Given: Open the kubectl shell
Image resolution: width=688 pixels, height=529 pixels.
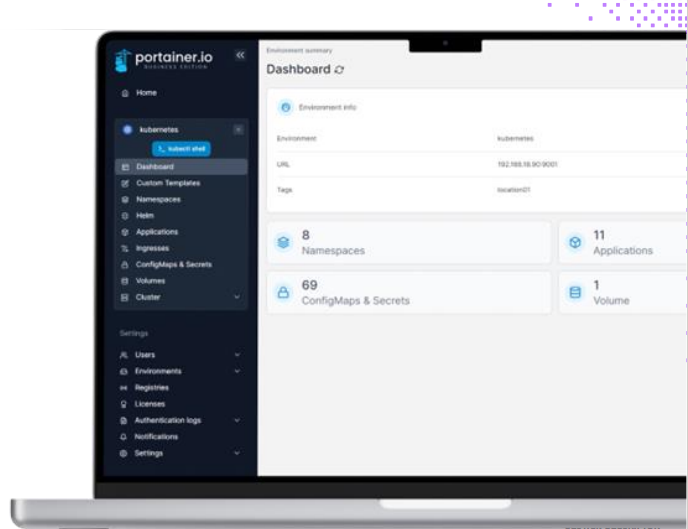Looking at the screenshot, I should click(x=181, y=148).
